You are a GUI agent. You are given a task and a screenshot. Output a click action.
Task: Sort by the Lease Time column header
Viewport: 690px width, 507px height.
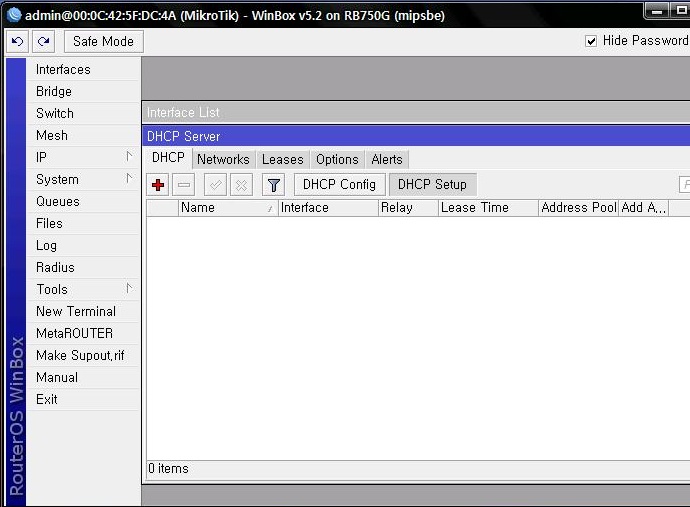tap(488, 208)
